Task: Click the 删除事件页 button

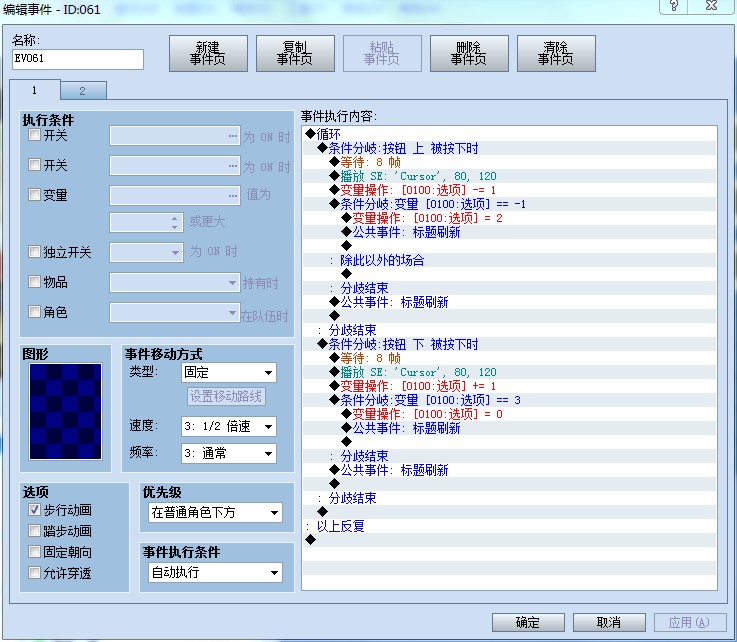Action: 469,54
